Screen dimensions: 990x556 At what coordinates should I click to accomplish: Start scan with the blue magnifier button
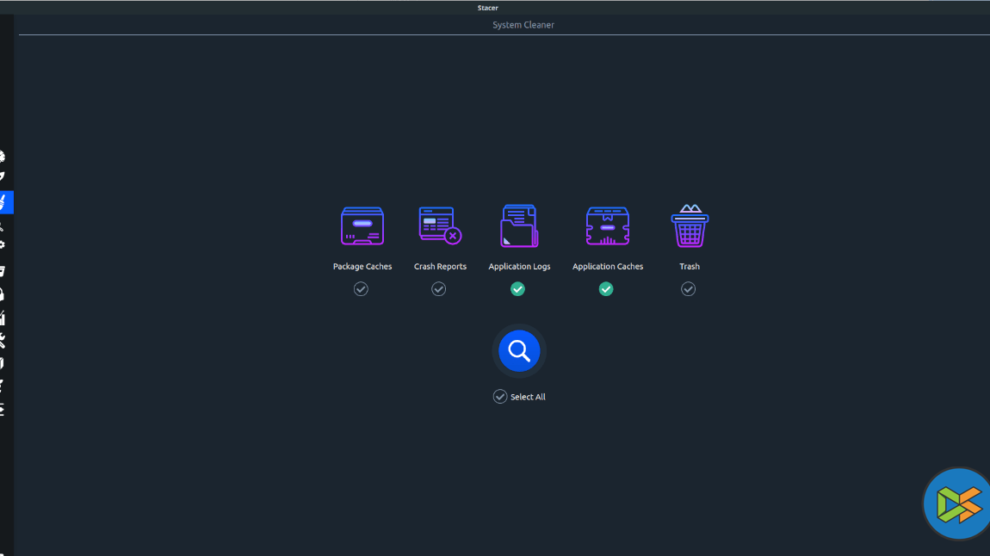point(519,351)
